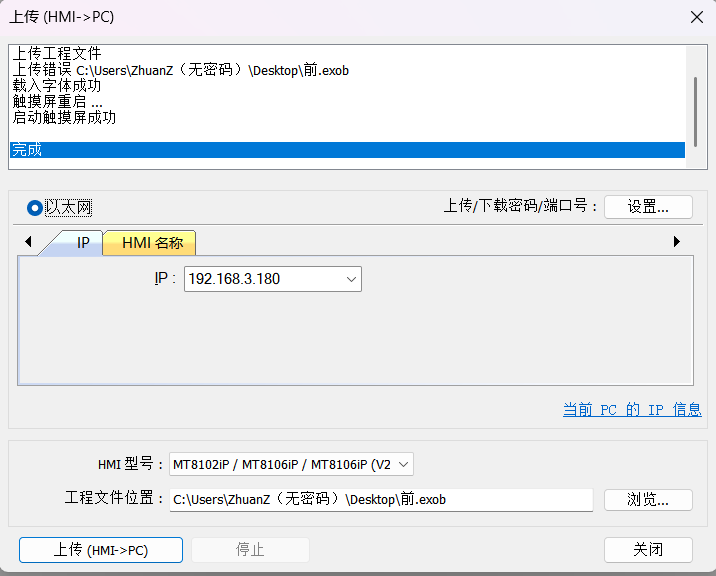Start upload with 上传 (HMI->PC) button

(x=101, y=550)
